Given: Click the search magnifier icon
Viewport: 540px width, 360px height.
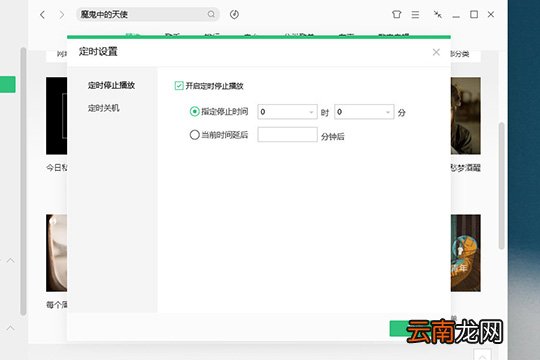Looking at the screenshot, I should 211,14.
